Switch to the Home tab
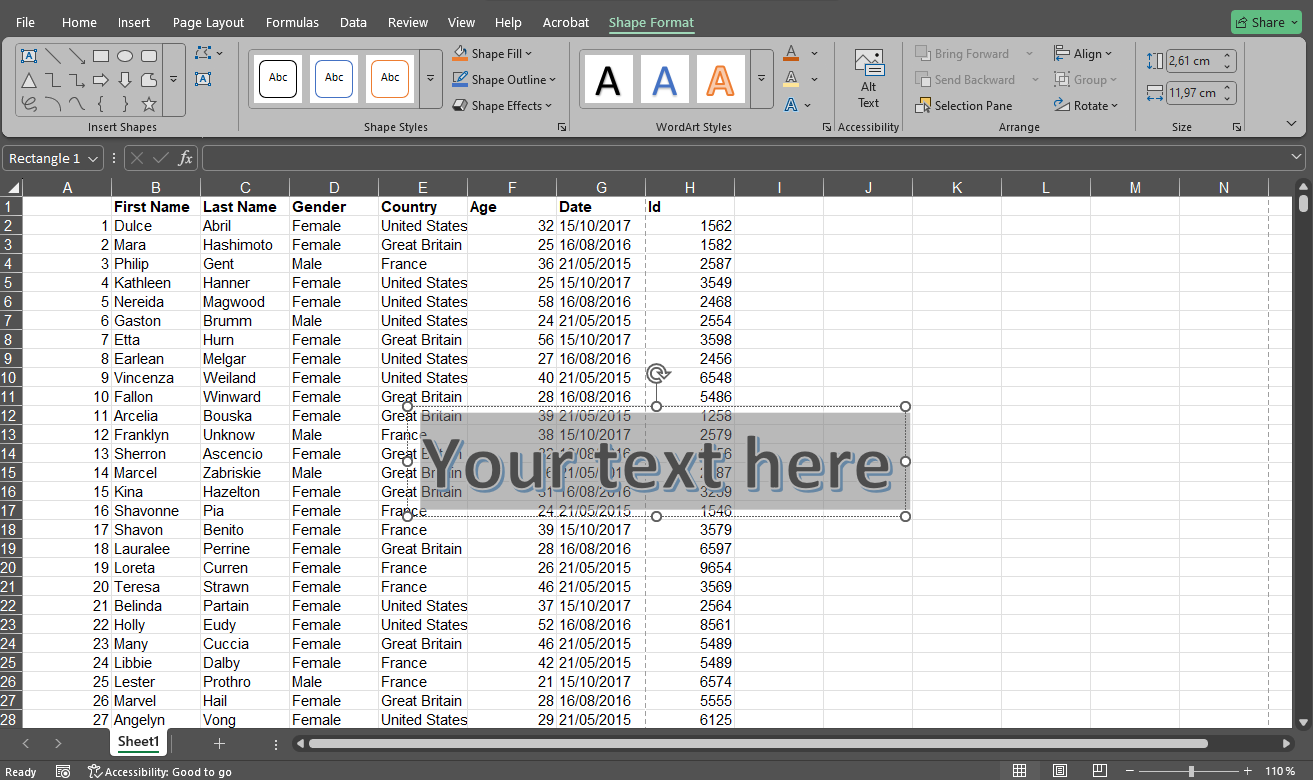 point(79,22)
